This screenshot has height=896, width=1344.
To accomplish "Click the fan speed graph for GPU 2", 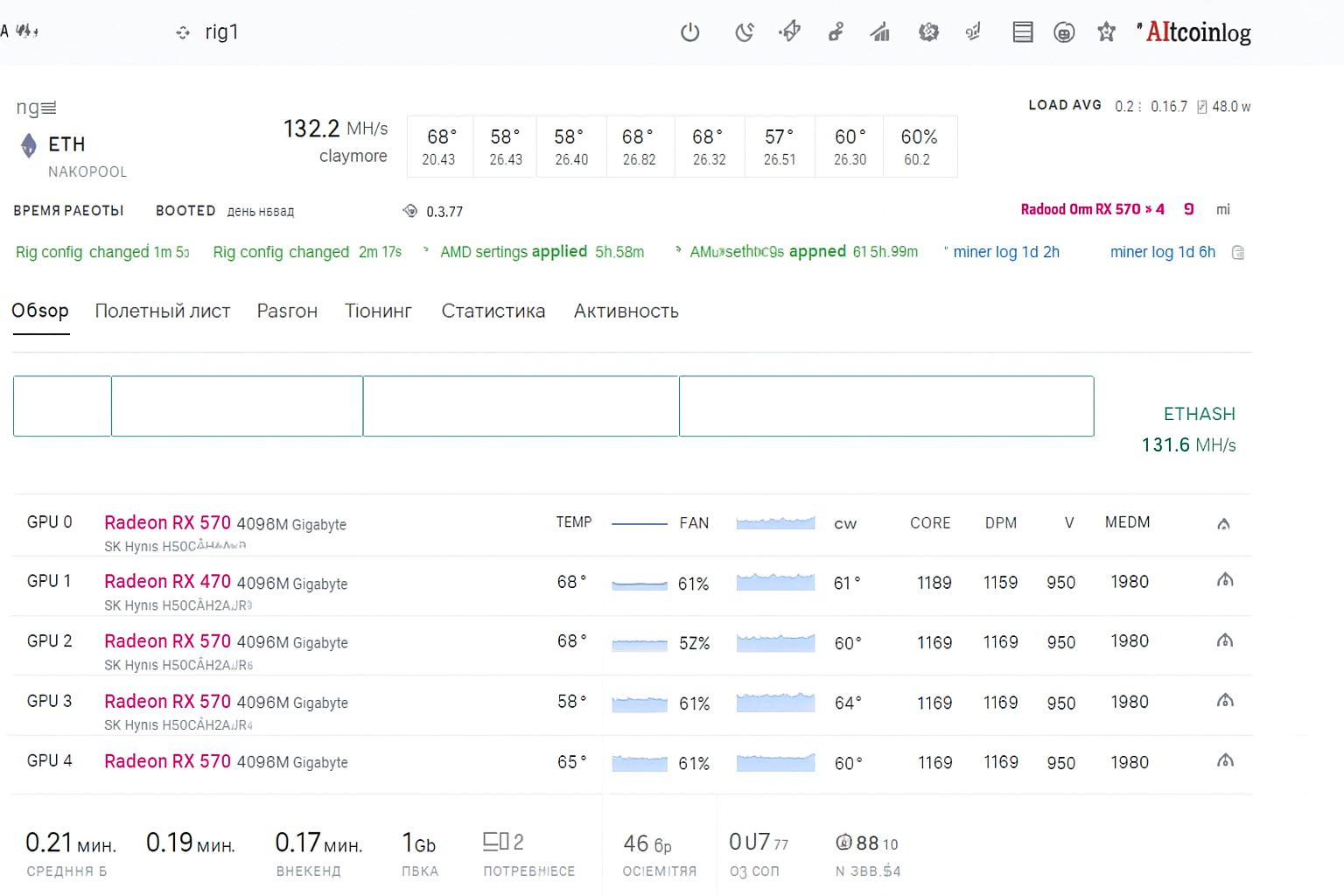I will pos(775,643).
